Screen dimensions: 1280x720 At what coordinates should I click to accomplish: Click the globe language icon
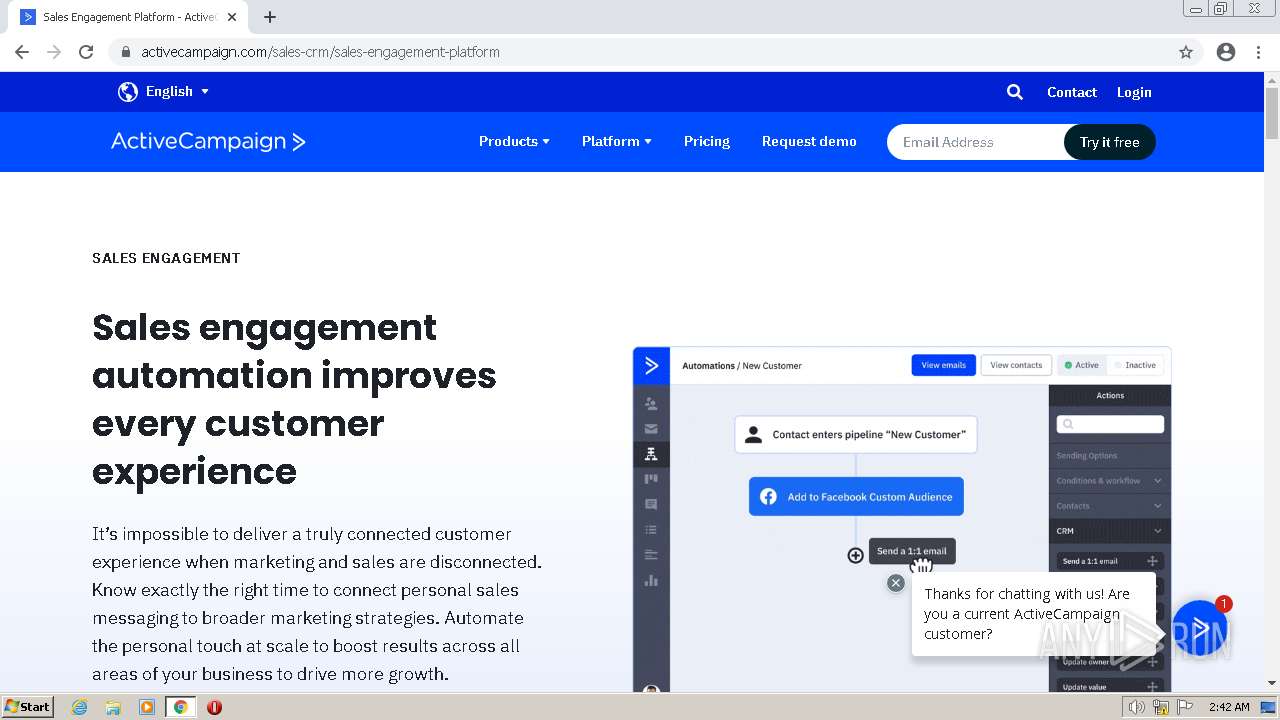coord(128,92)
